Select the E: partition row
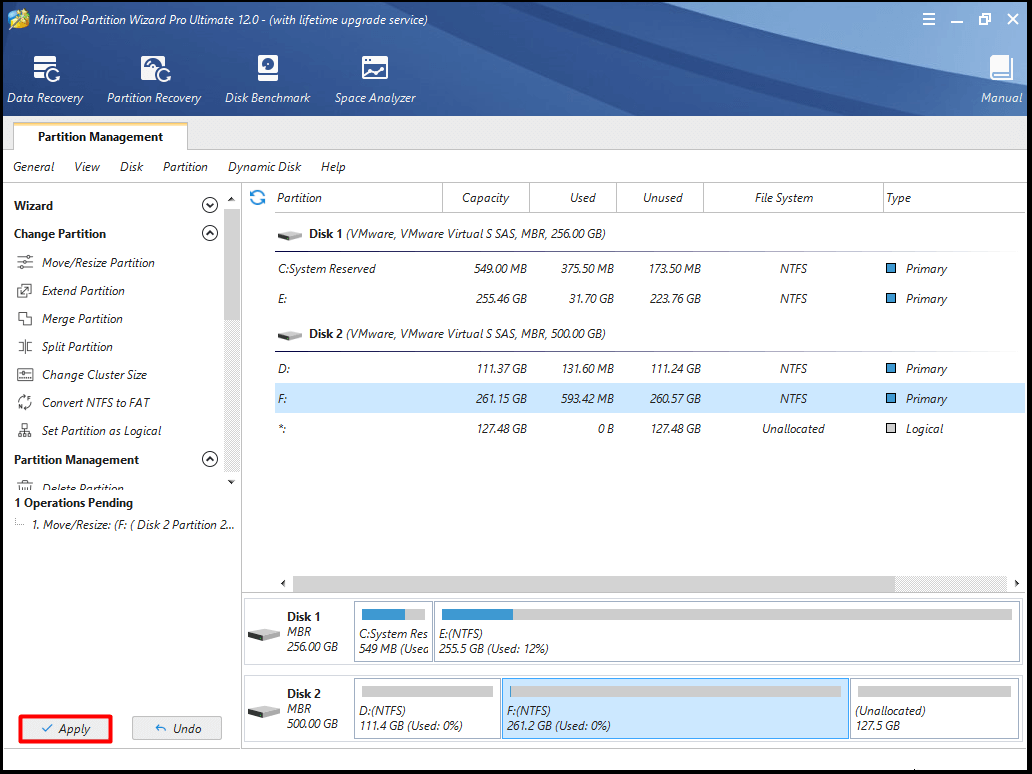Viewport: 1032px width, 774px height. (650, 299)
